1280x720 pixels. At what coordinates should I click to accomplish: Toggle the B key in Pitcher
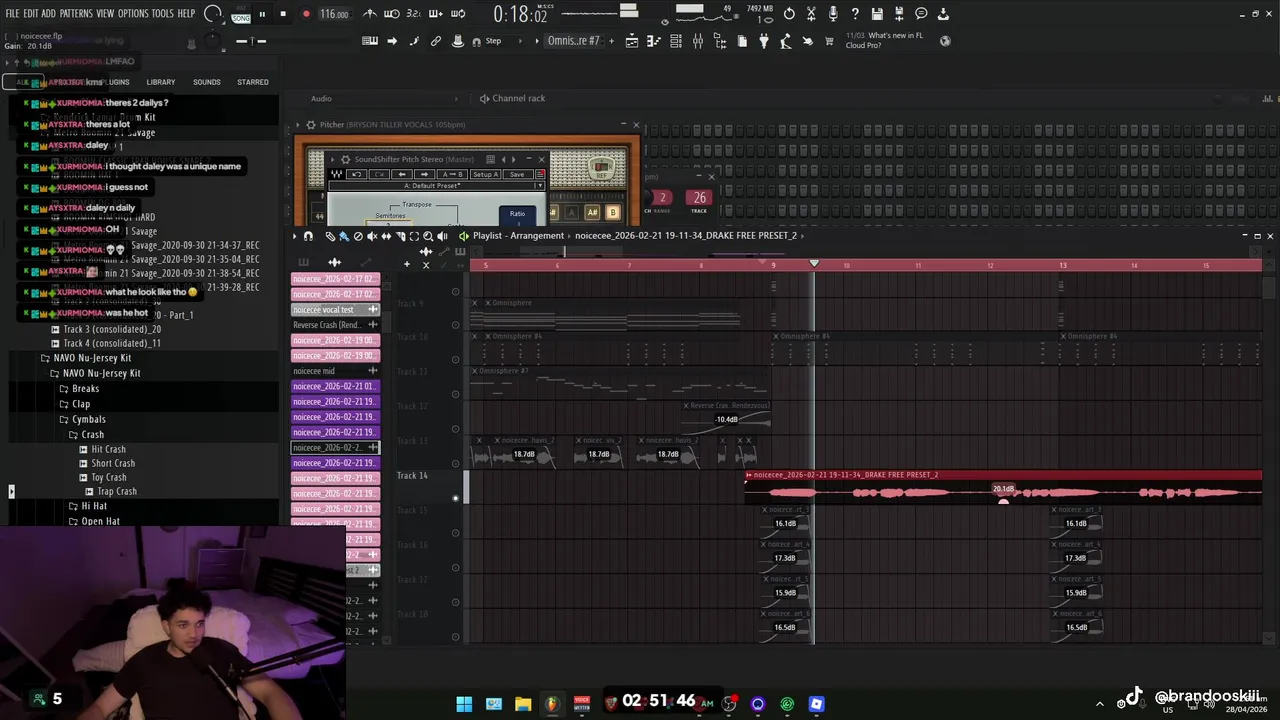click(x=613, y=212)
